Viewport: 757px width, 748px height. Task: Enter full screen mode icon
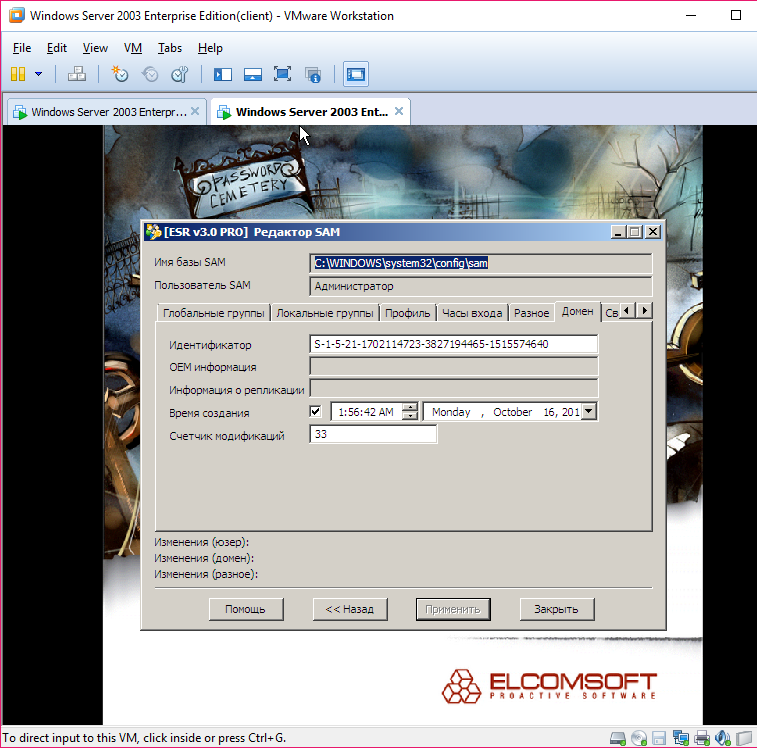[282, 74]
